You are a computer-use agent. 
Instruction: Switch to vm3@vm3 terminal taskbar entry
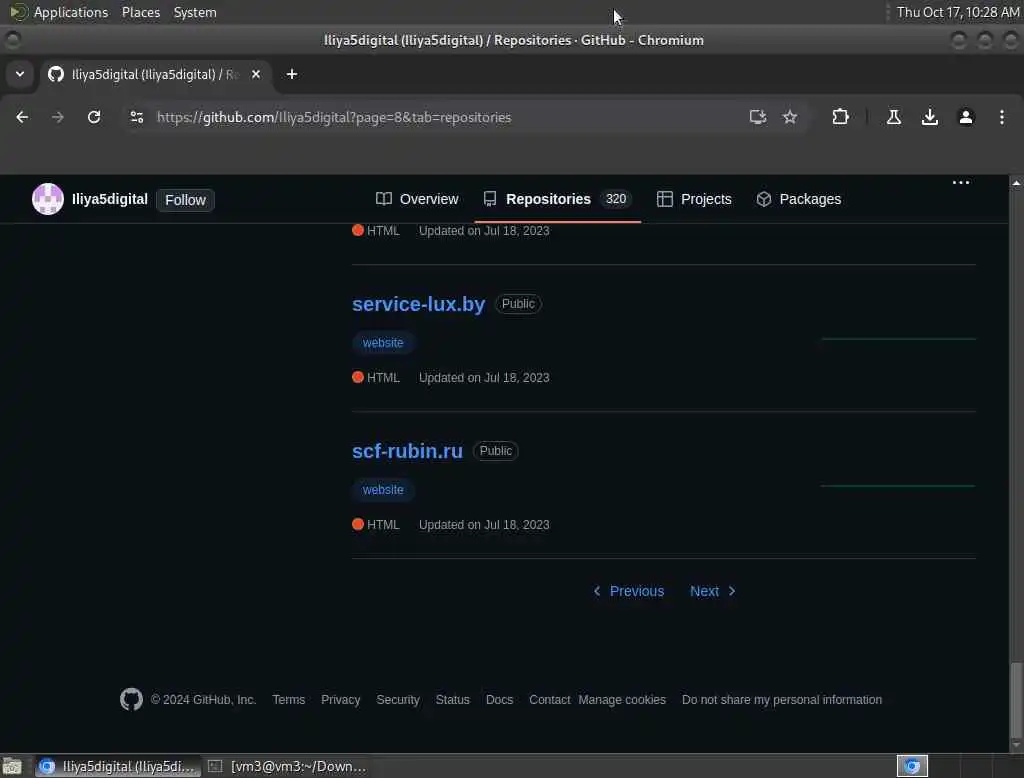(287, 766)
